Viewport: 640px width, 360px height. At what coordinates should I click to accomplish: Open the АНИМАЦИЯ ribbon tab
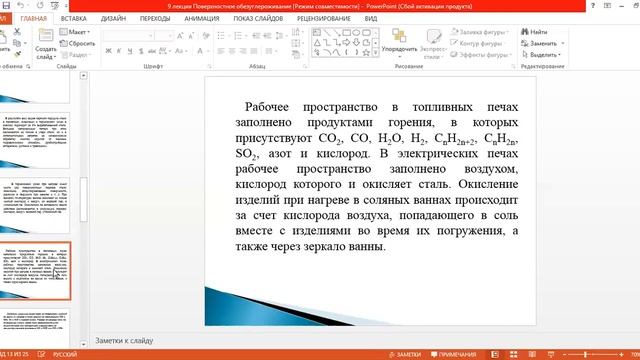pos(202,18)
